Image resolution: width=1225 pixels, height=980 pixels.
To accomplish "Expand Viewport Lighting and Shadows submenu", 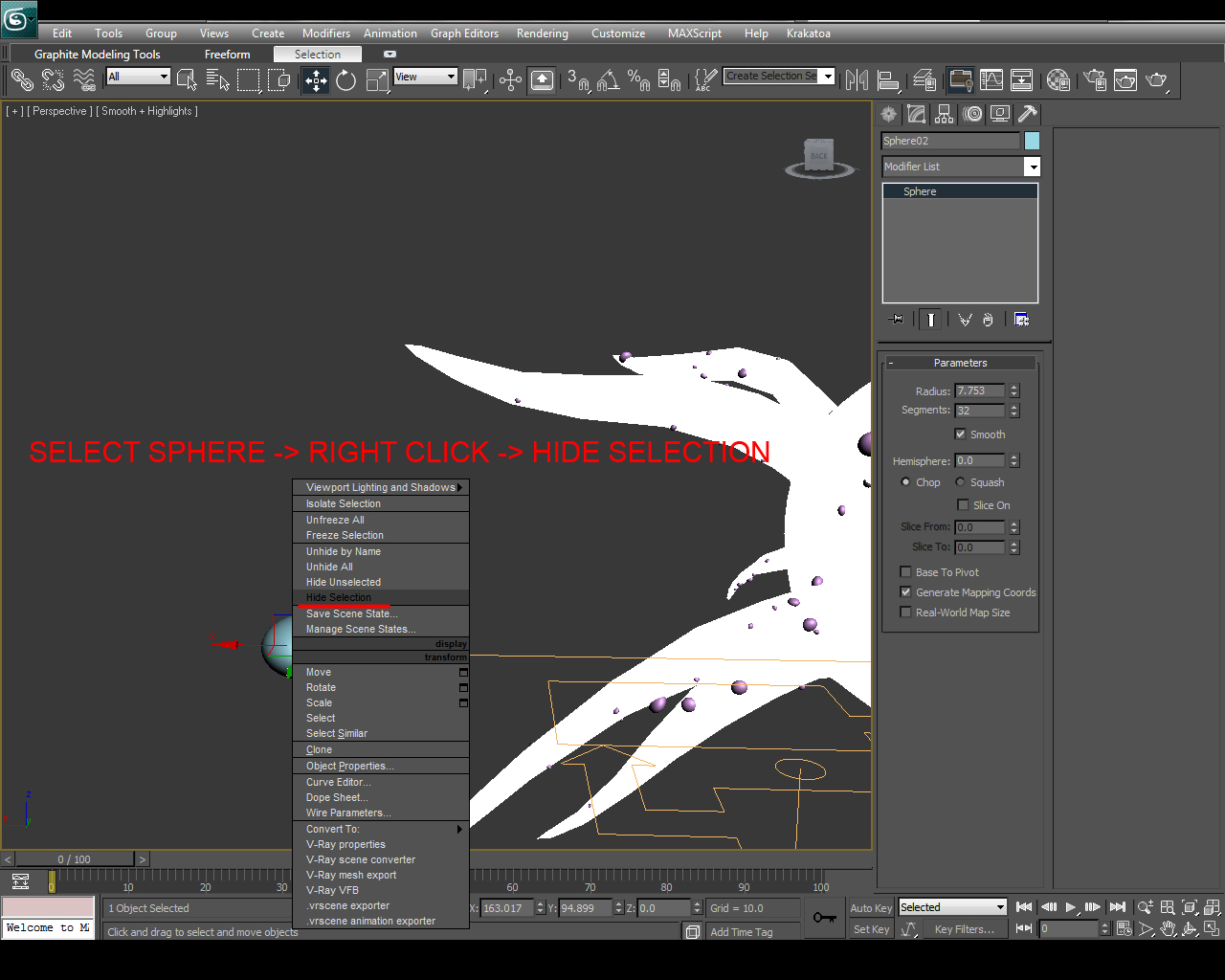I will [x=381, y=487].
